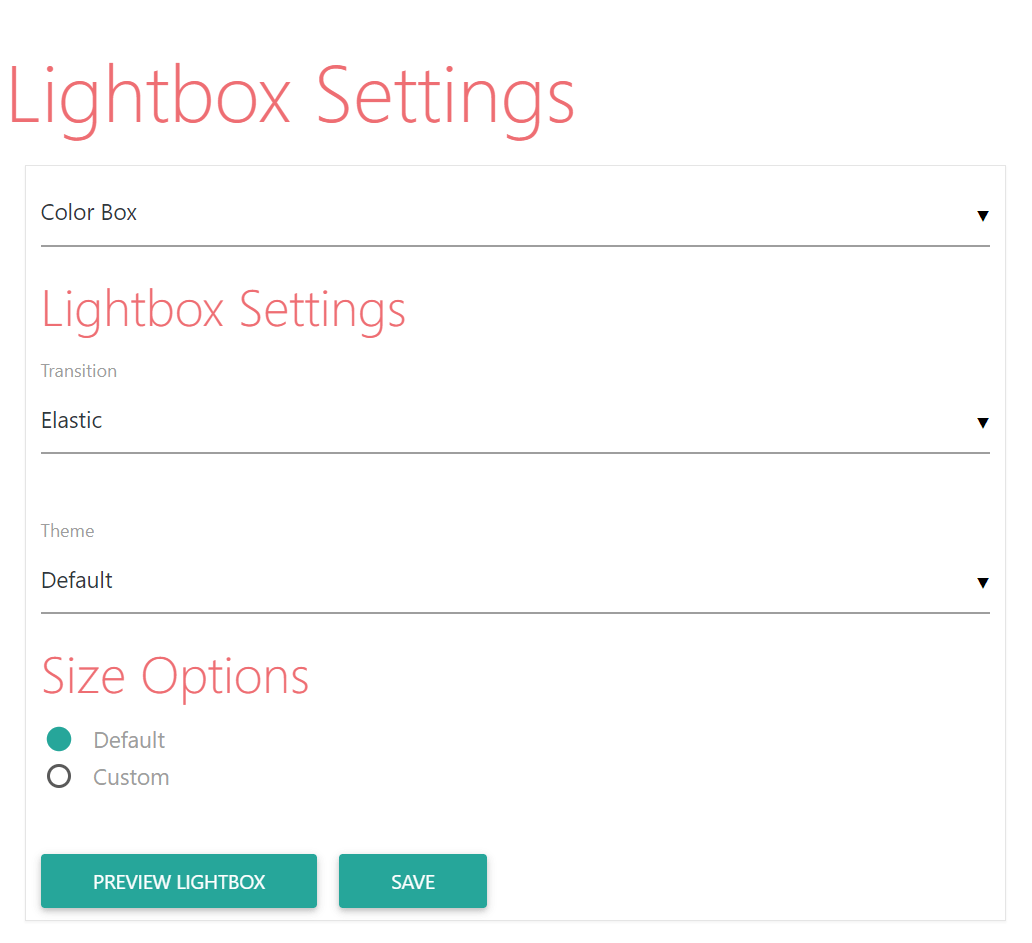Click the Size Options section heading
The height and width of the screenshot is (943, 1032).
tap(175, 677)
